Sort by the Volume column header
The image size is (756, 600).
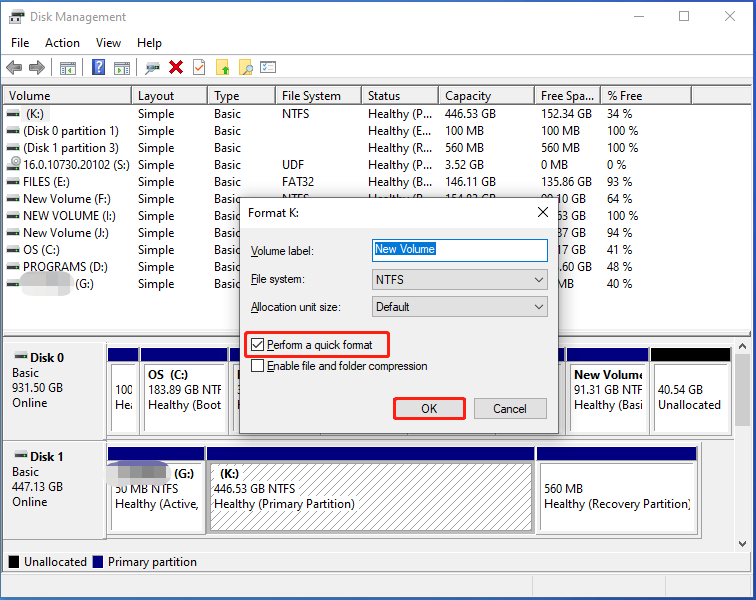click(x=68, y=95)
